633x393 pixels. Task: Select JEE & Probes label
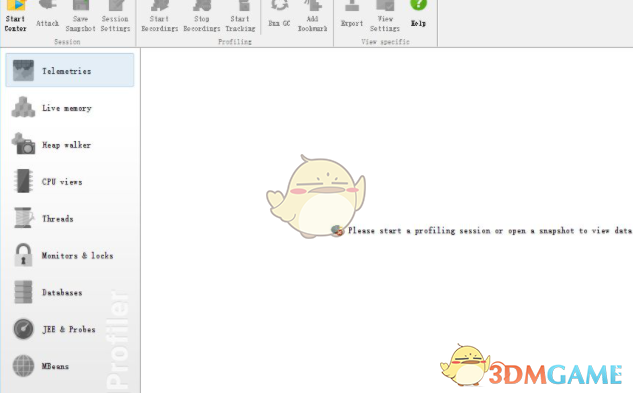pyautogui.click(x=69, y=329)
